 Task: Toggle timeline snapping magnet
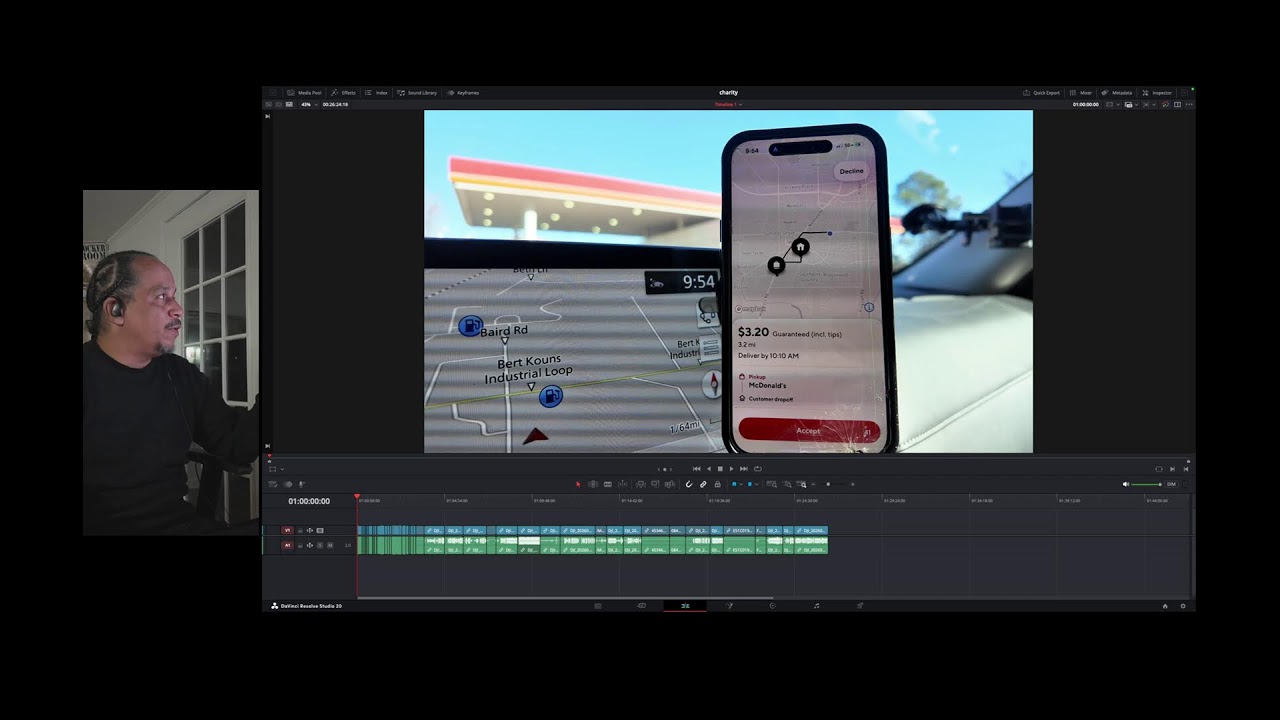coord(689,484)
